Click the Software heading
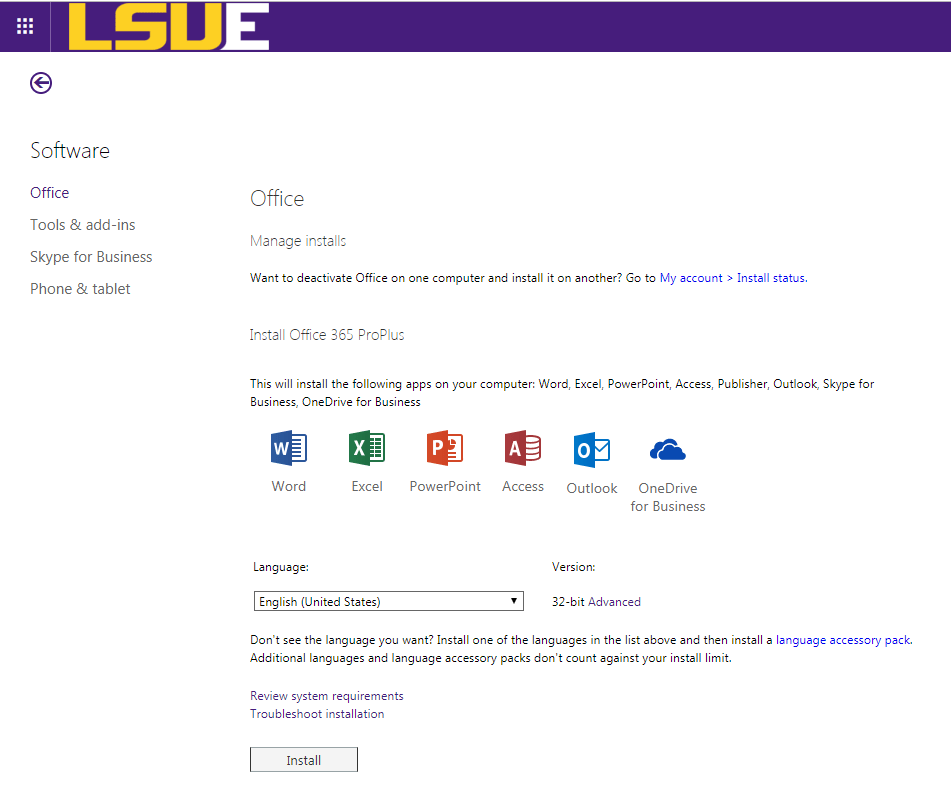951x790 pixels. (x=70, y=151)
